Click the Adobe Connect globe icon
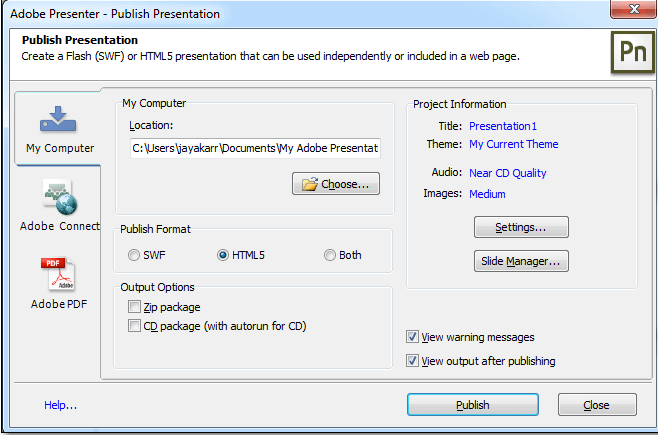The image size is (658, 435). point(59,196)
